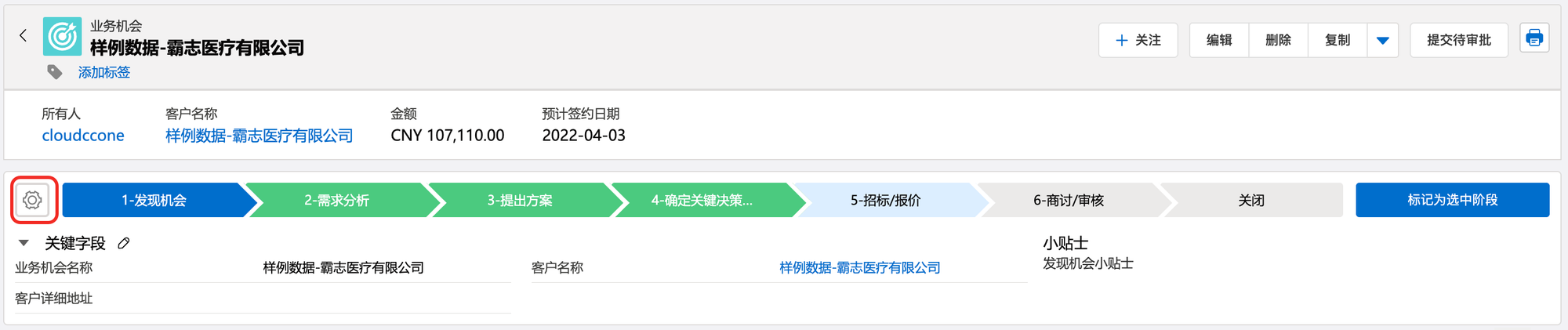Submit for approval with 提交待审批

[1458, 40]
